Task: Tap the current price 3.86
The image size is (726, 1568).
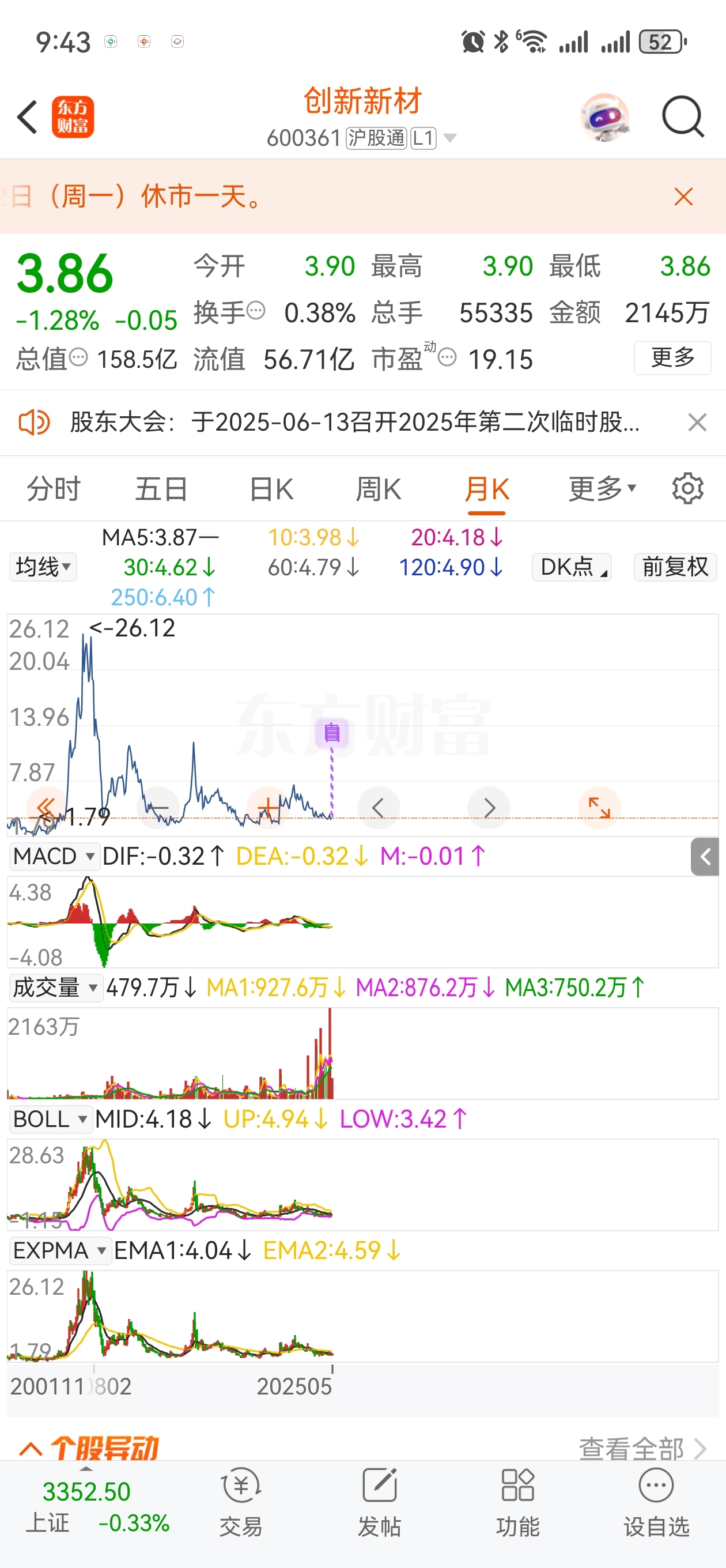Action: pos(65,273)
